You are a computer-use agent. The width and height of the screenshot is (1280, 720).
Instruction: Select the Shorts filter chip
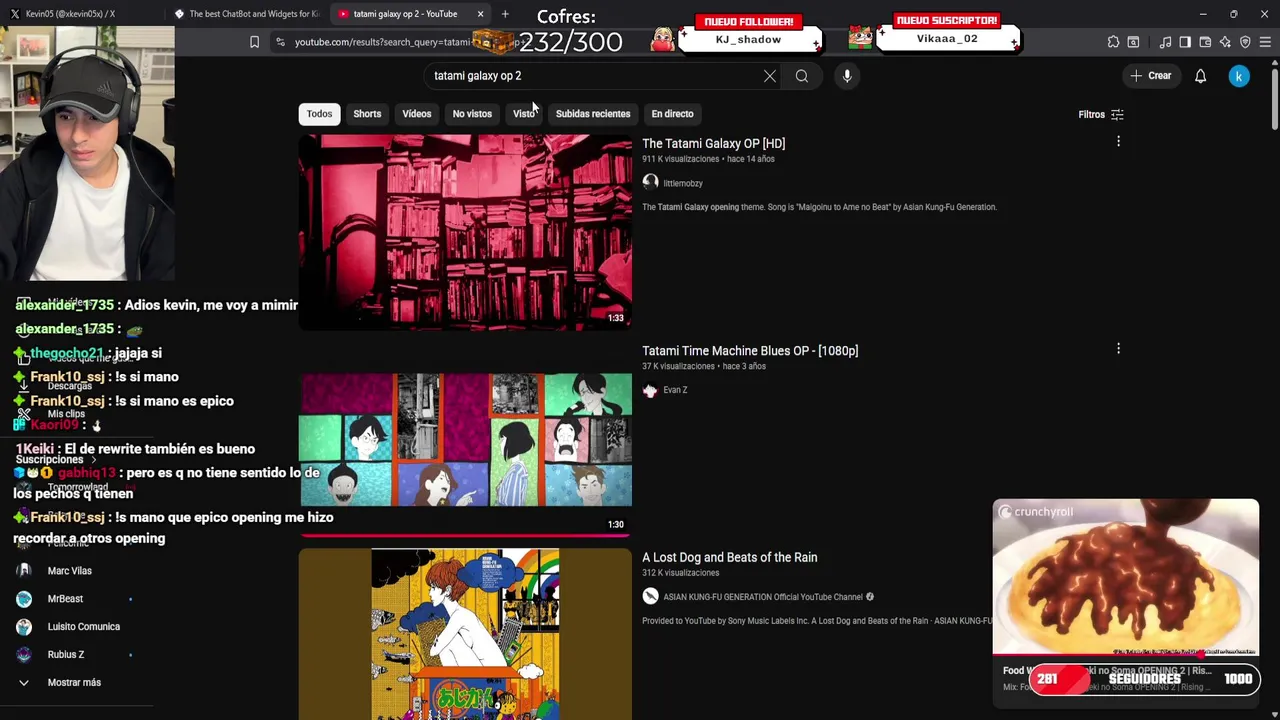367,114
